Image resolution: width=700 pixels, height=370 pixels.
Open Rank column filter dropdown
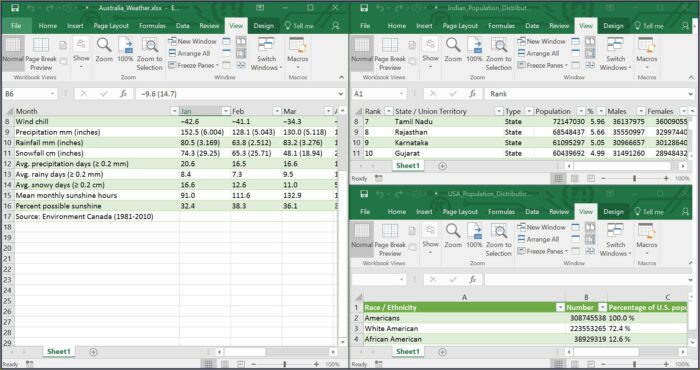pos(388,111)
